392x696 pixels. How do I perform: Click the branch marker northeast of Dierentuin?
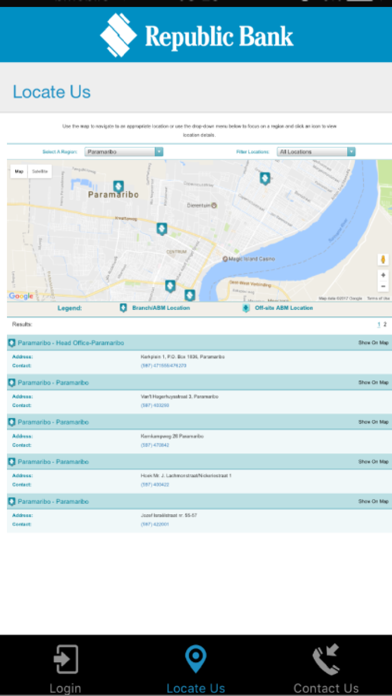(265, 178)
